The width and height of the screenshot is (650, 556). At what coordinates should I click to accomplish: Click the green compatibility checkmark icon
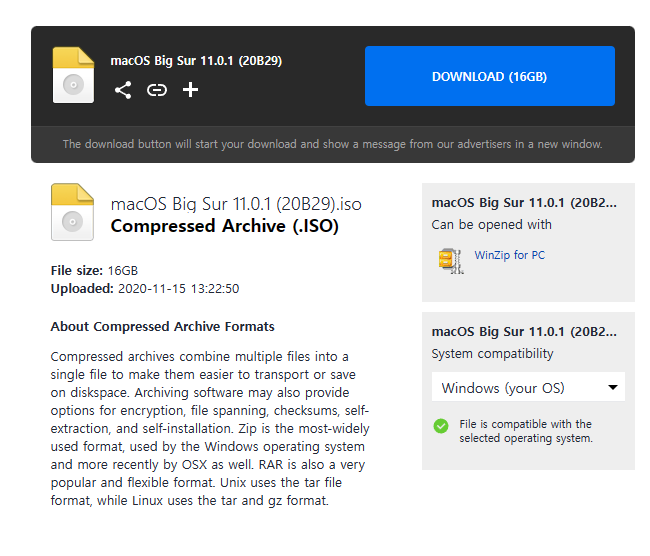point(441,426)
